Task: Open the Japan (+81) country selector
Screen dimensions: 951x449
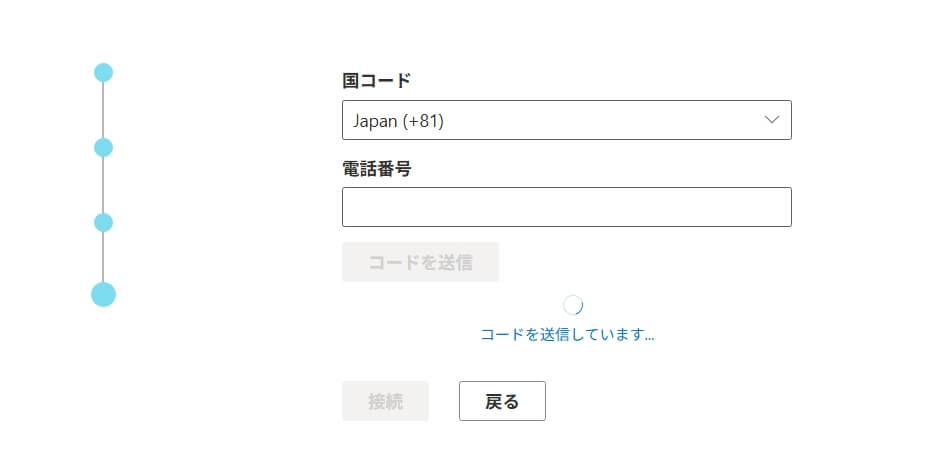Action: point(566,120)
